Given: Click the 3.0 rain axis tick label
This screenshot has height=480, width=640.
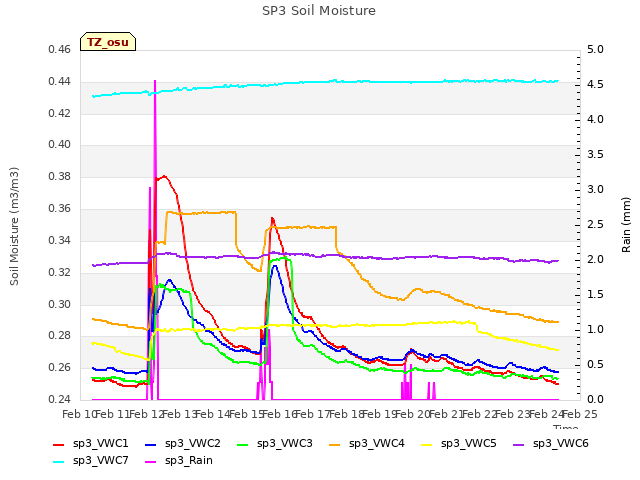Looking at the screenshot, I should coord(595,189).
